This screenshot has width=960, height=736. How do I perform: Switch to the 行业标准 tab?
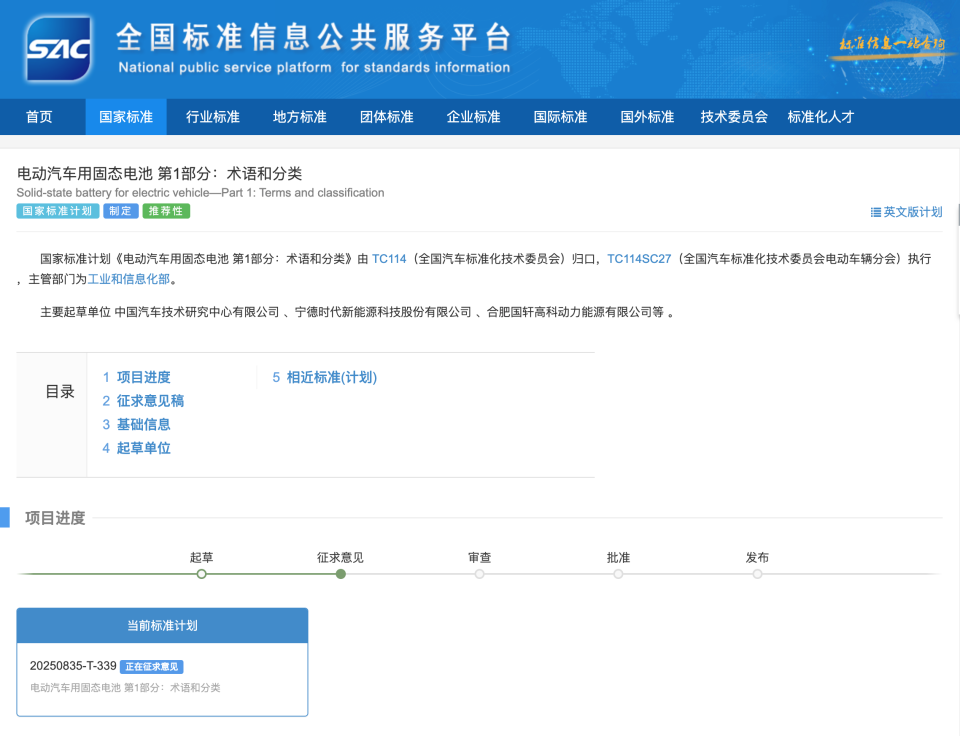pos(212,117)
